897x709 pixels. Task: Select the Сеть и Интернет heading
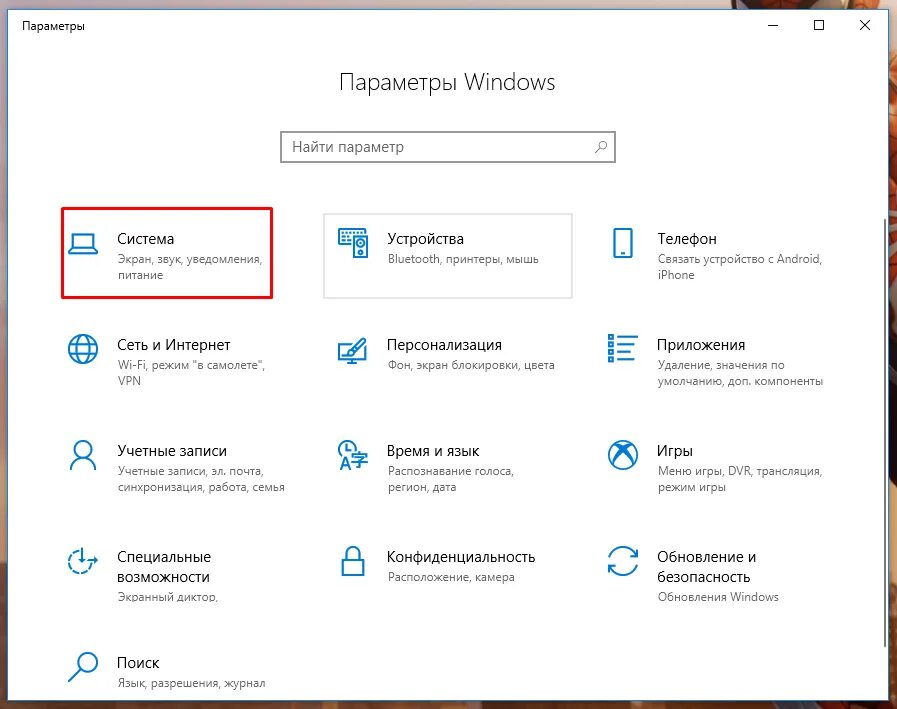[x=173, y=344]
